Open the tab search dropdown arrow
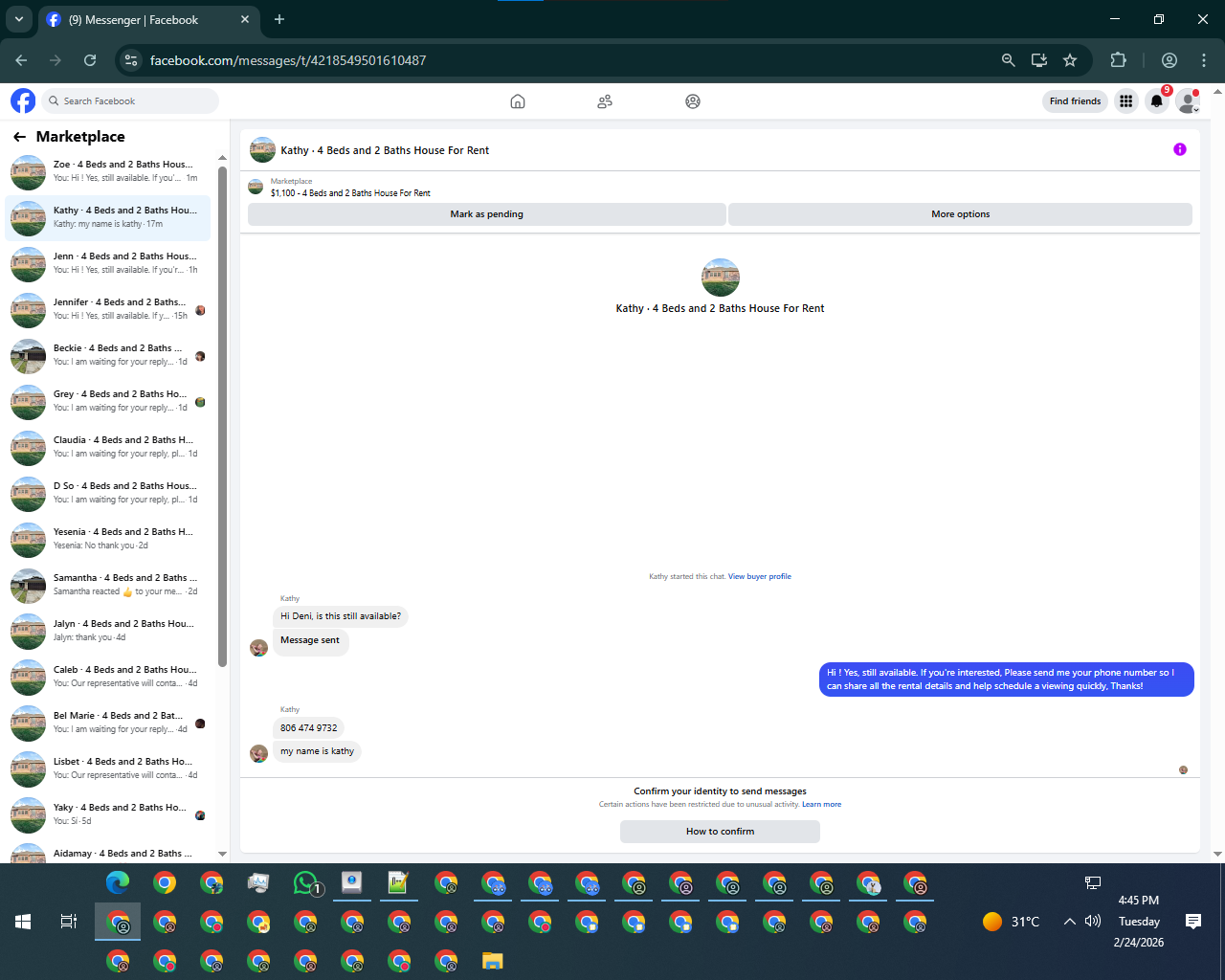Image resolution: width=1225 pixels, height=980 pixels. click(x=19, y=19)
